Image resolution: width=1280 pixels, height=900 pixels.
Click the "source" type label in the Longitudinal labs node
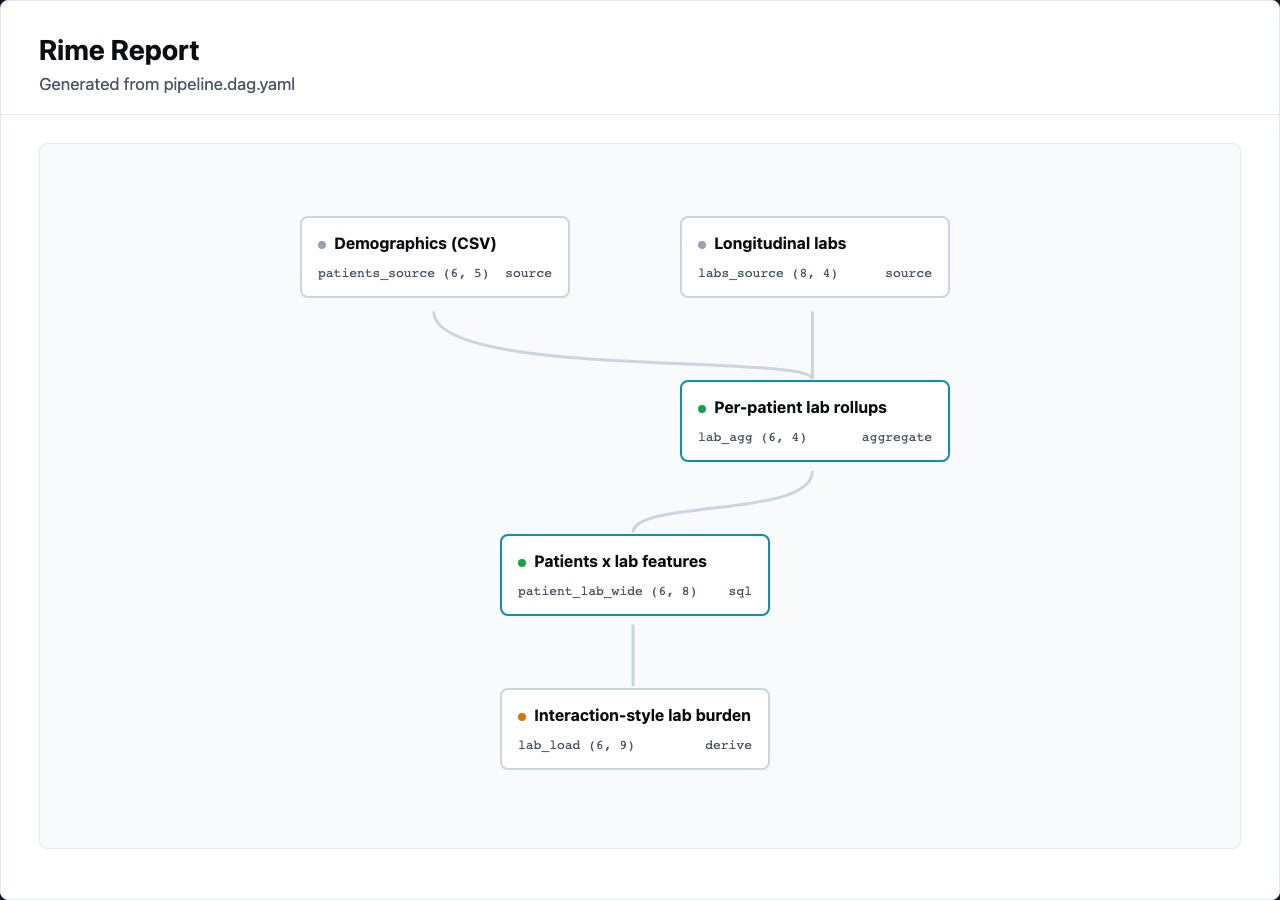pos(908,273)
